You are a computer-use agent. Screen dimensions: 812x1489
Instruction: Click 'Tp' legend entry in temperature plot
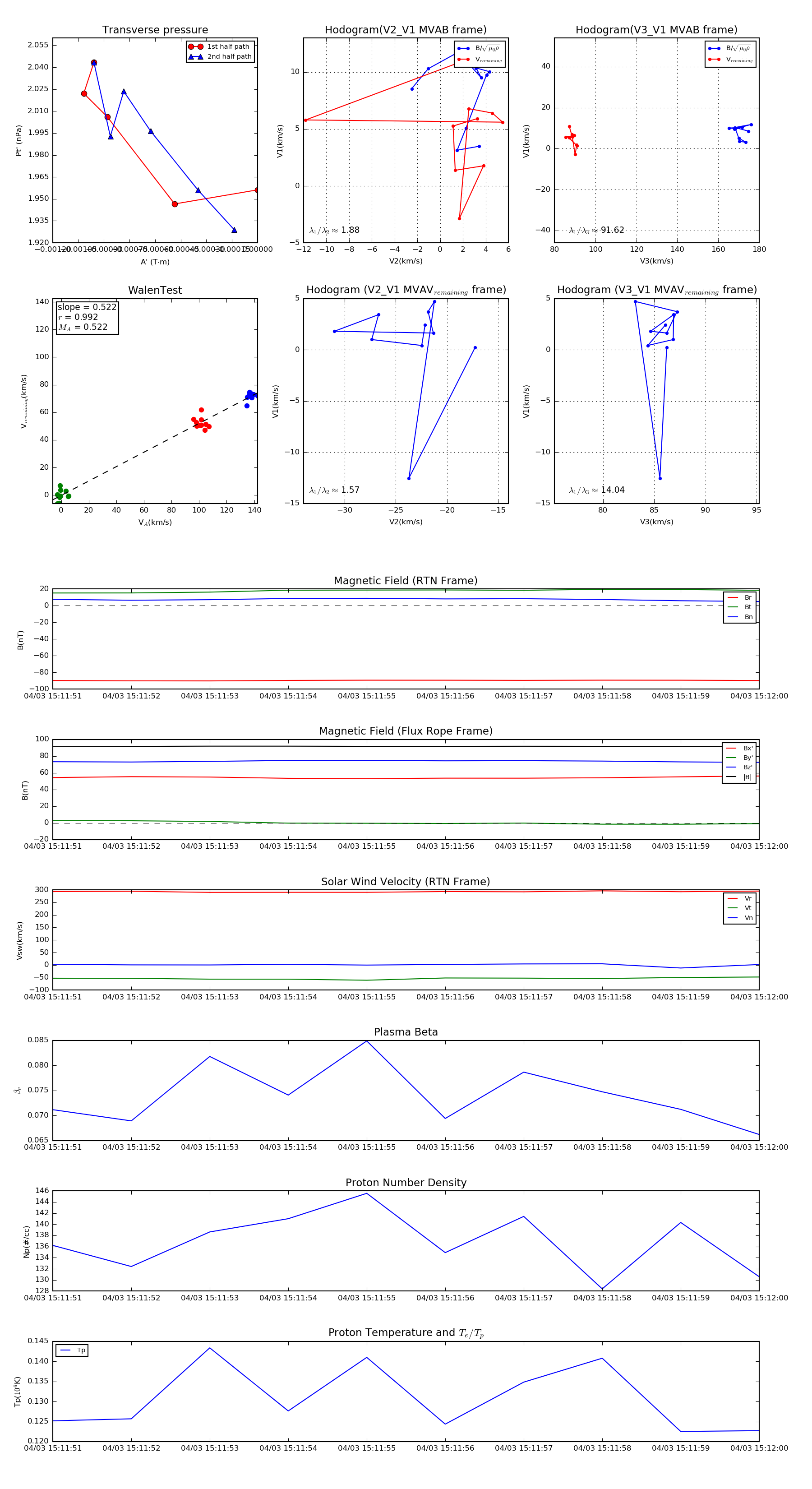coord(73,1350)
